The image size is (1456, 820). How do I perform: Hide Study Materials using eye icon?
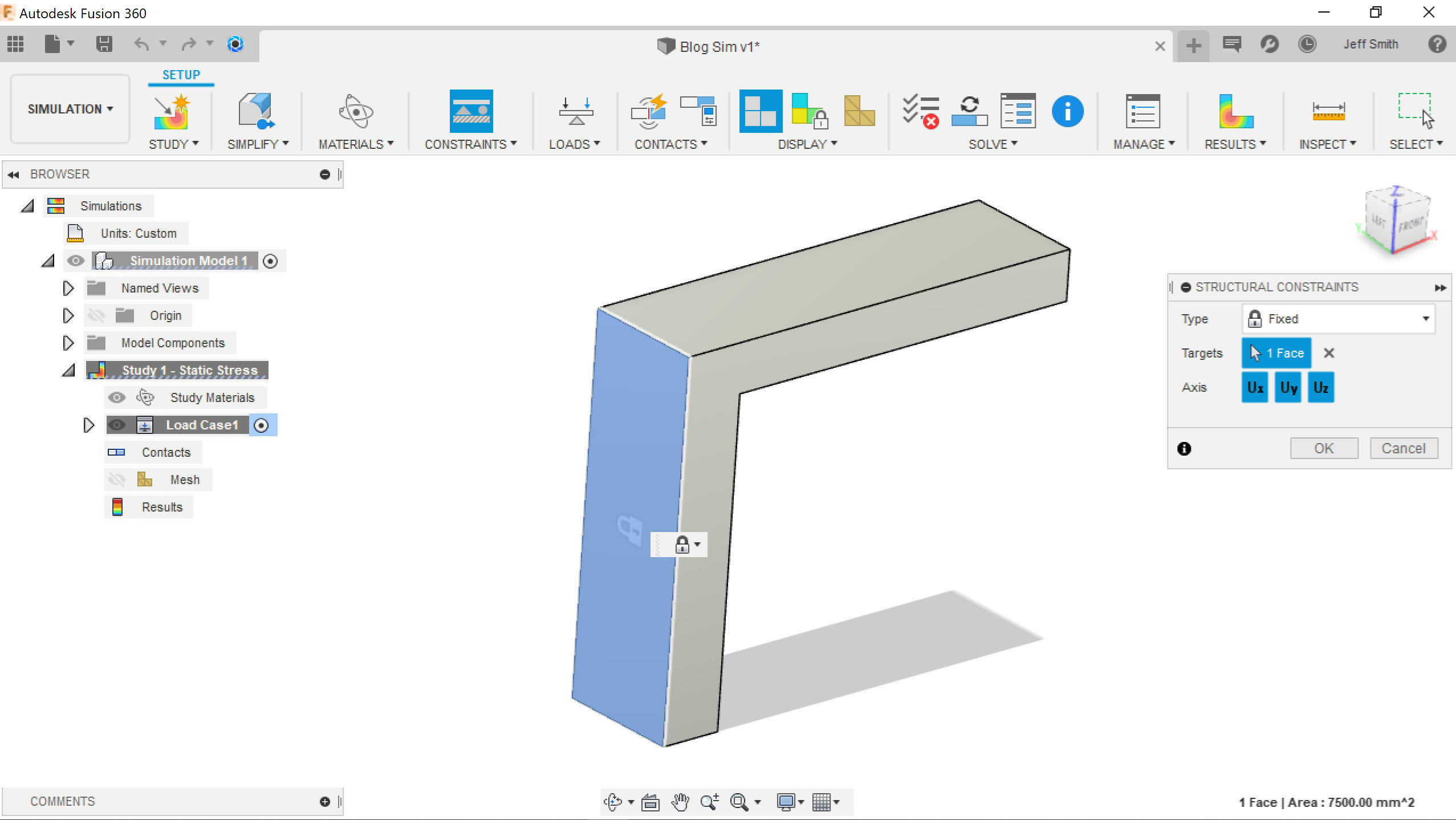pyautogui.click(x=117, y=397)
